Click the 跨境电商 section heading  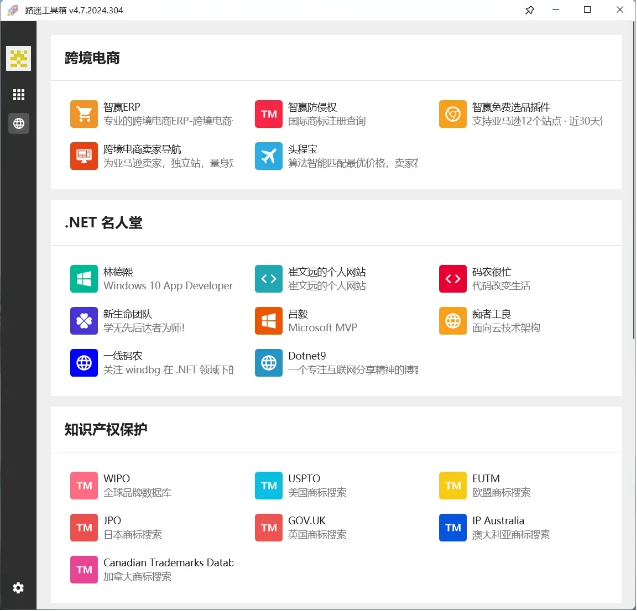tap(92, 58)
